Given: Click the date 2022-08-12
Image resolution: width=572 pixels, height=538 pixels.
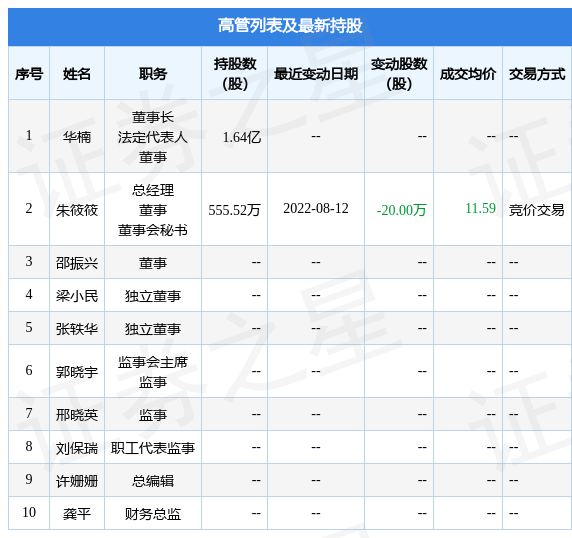Looking at the screenshot, I should pos(316,209).
